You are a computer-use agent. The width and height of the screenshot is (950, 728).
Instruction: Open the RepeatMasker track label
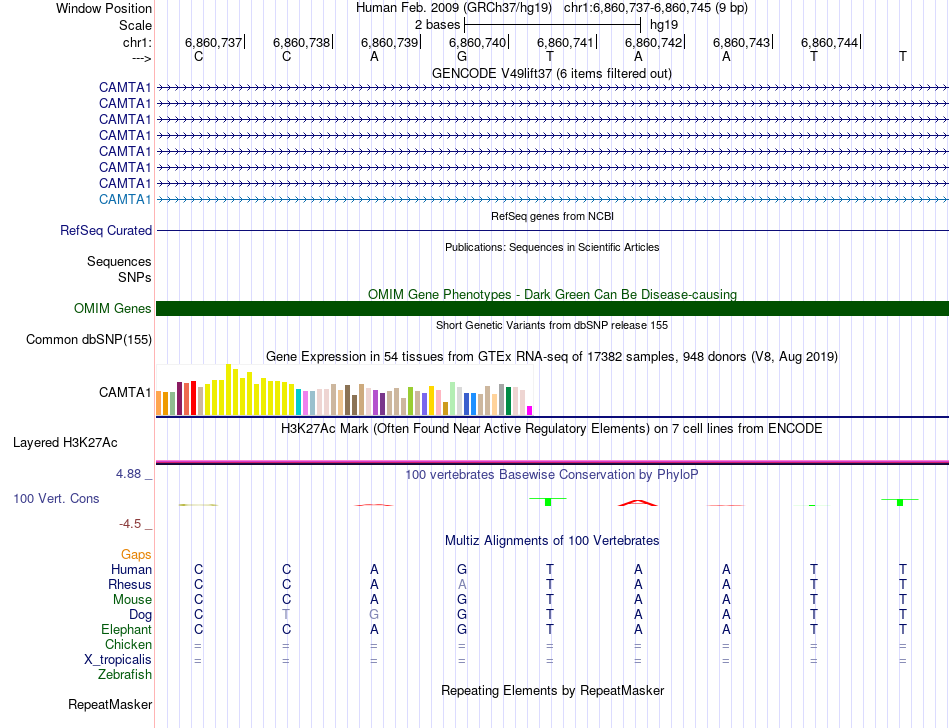click(x=110, y=705)
